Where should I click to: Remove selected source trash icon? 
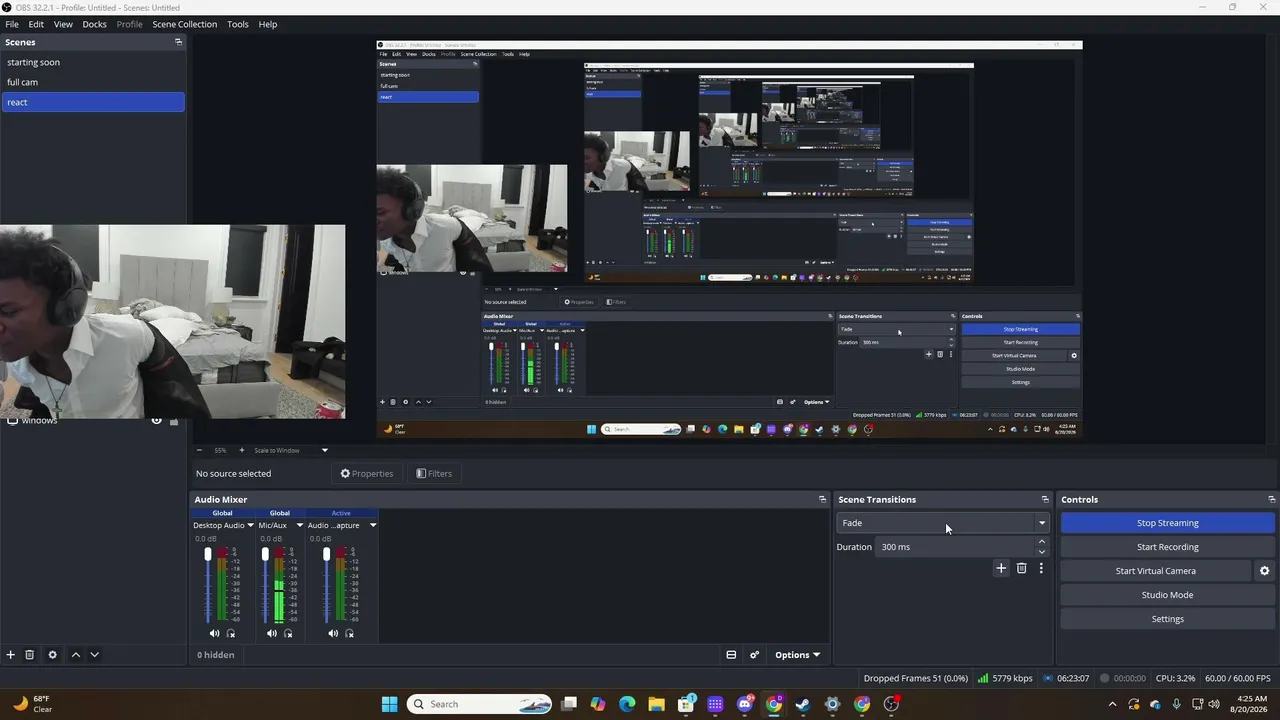click(30, 655)
